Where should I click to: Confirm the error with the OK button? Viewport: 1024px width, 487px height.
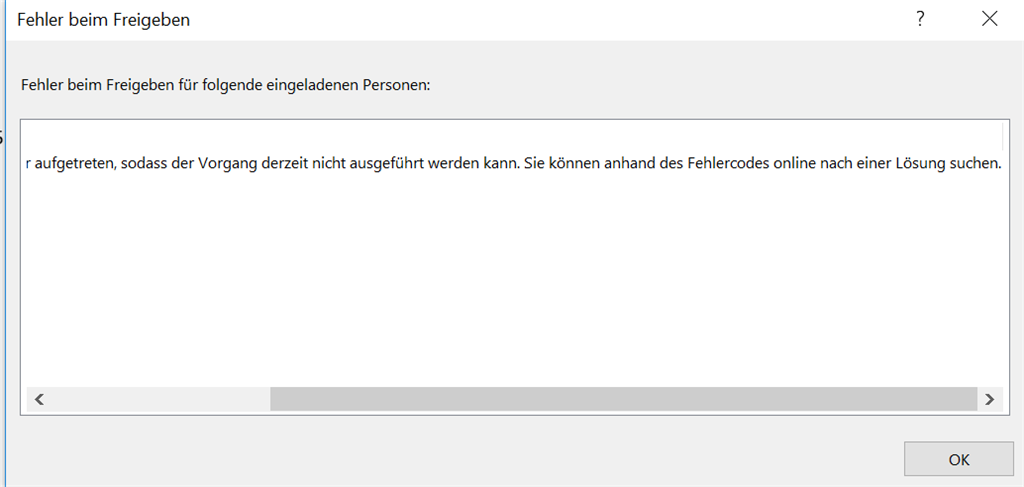pos(959,460)
